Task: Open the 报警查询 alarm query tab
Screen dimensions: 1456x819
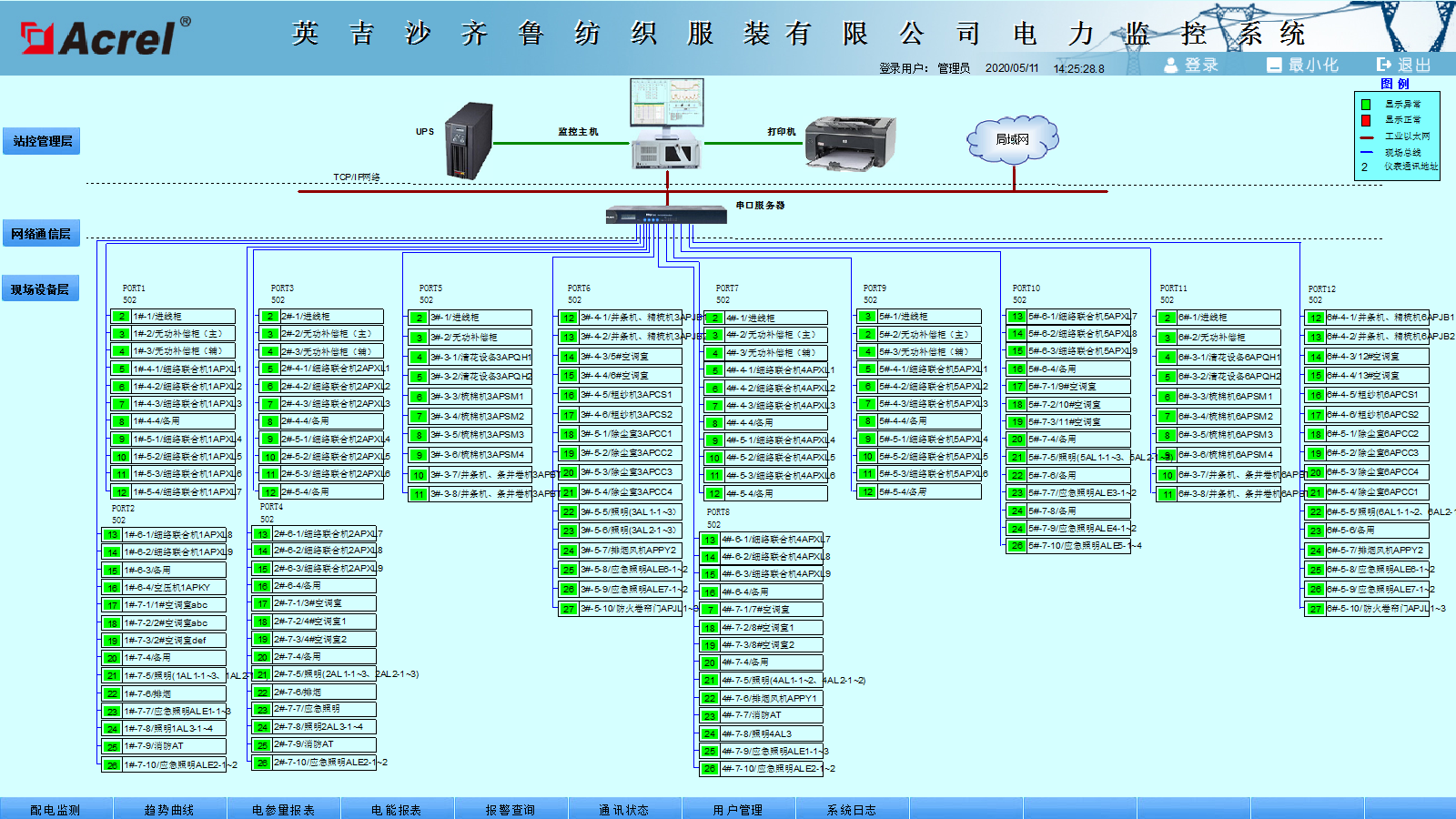Action: coord(511,809)
